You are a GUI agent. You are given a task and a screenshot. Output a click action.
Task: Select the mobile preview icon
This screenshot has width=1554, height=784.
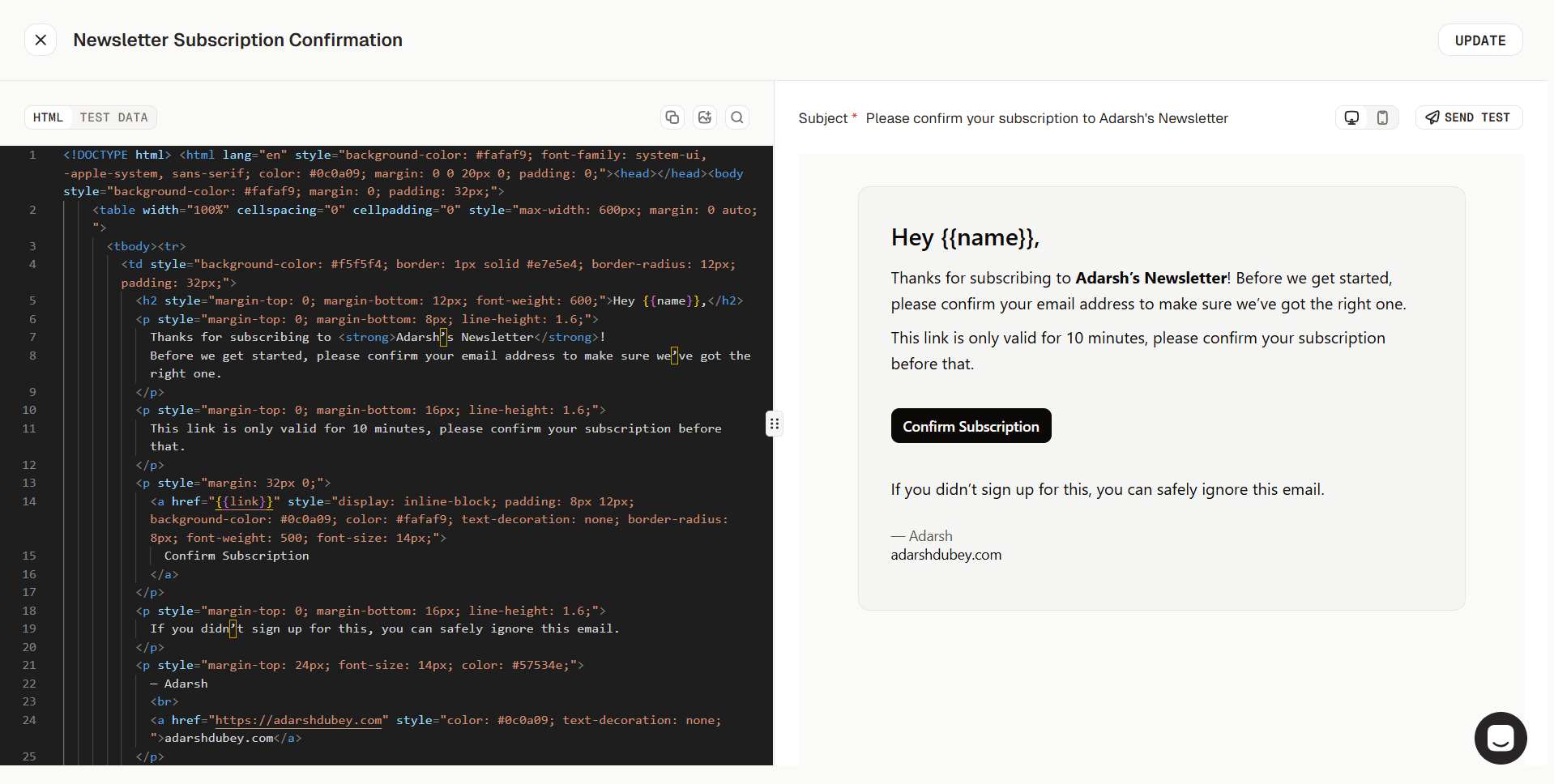(1383, 117)
